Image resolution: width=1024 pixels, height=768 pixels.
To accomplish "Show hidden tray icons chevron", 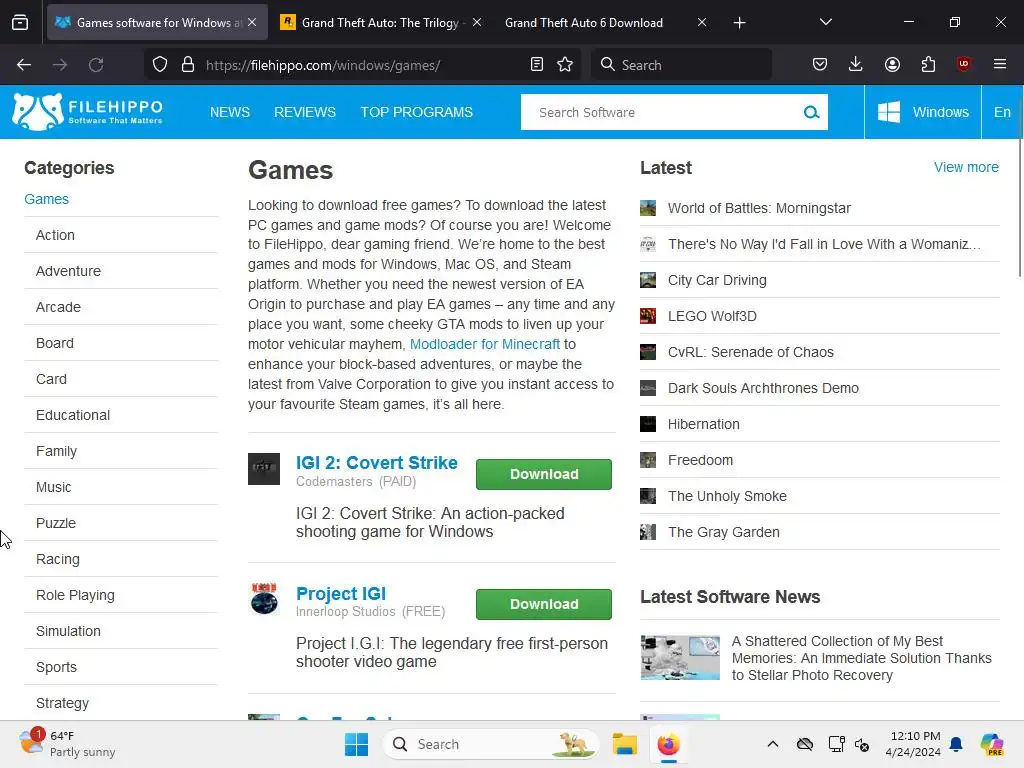I will tap(773, 744).
